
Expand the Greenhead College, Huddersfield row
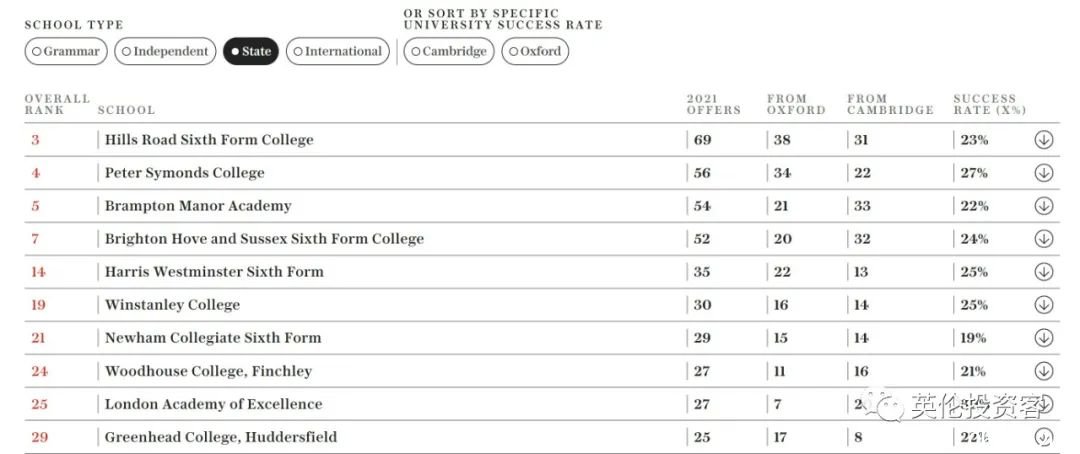point(1043,437)
